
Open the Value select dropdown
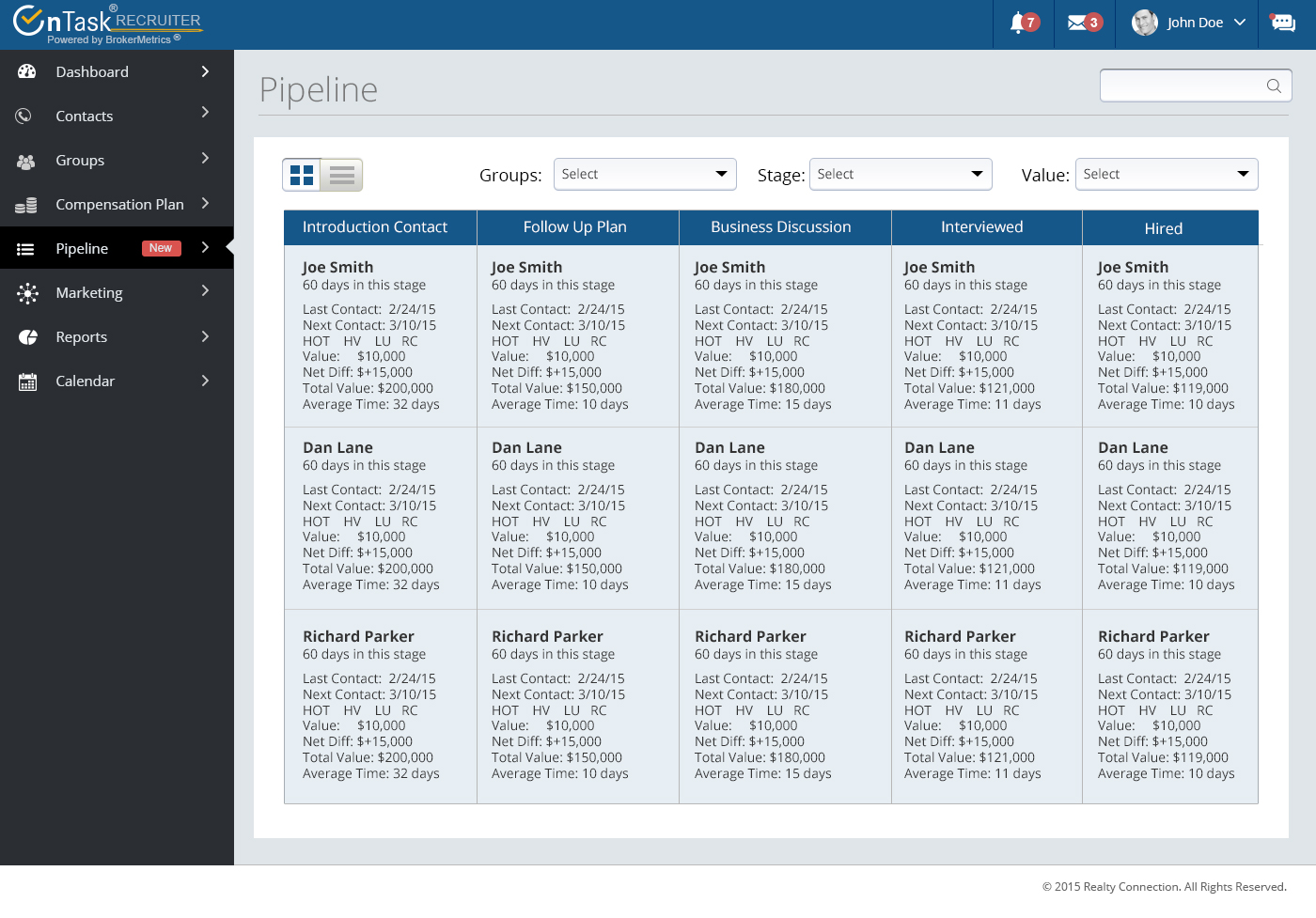(x=1167, y=174)
